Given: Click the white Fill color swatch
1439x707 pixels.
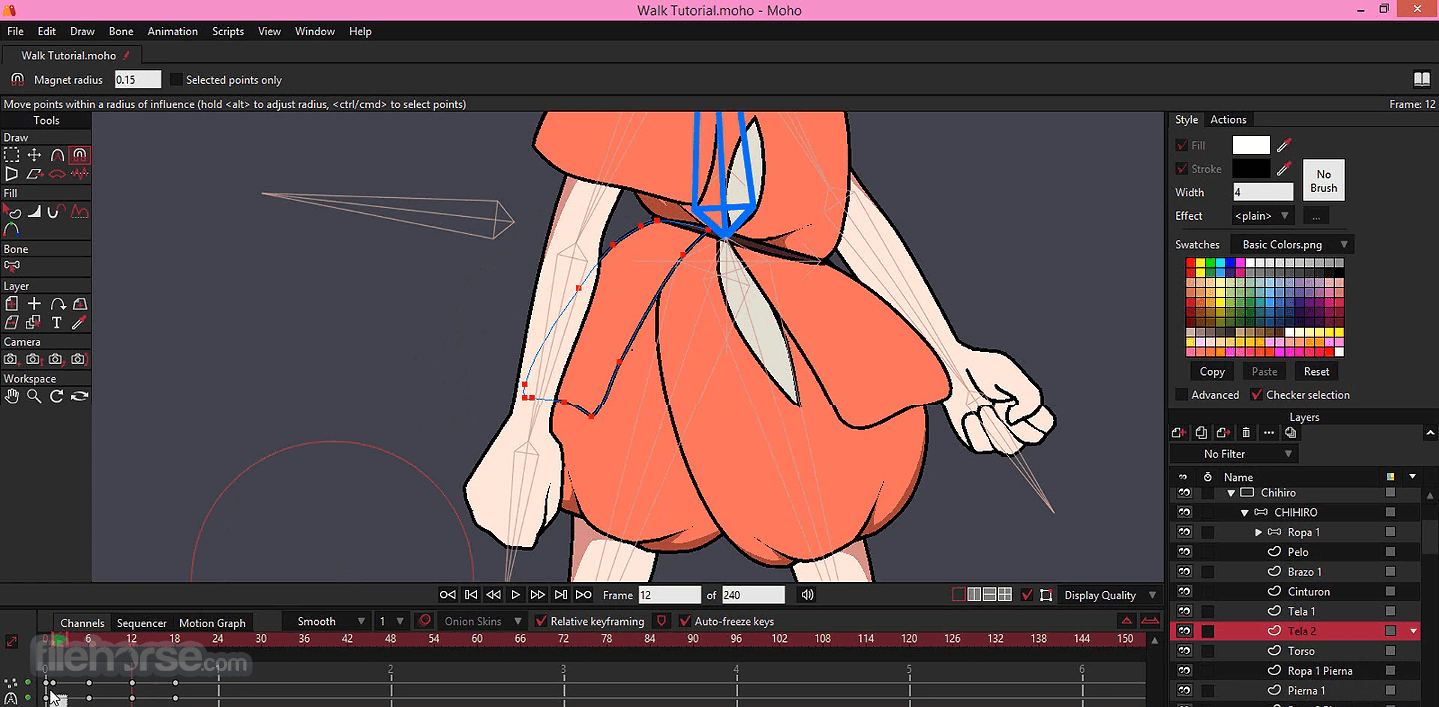Looking at the screenshot, I should [1251, 146].
